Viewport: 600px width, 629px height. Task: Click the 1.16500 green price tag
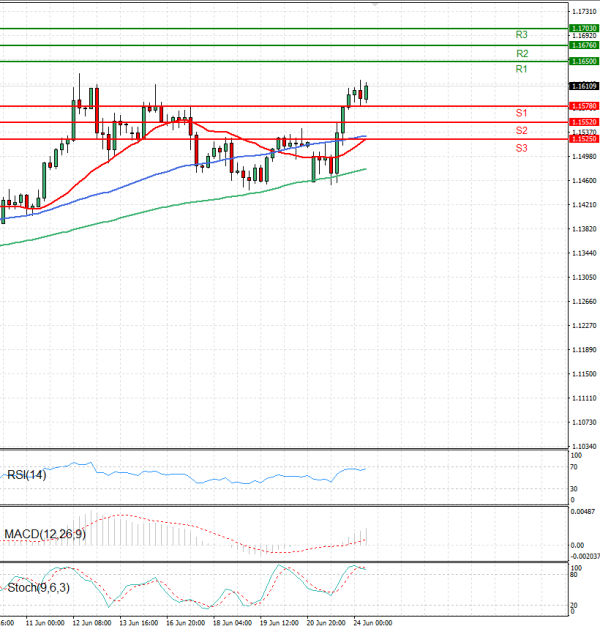click(x=583, y=61)
